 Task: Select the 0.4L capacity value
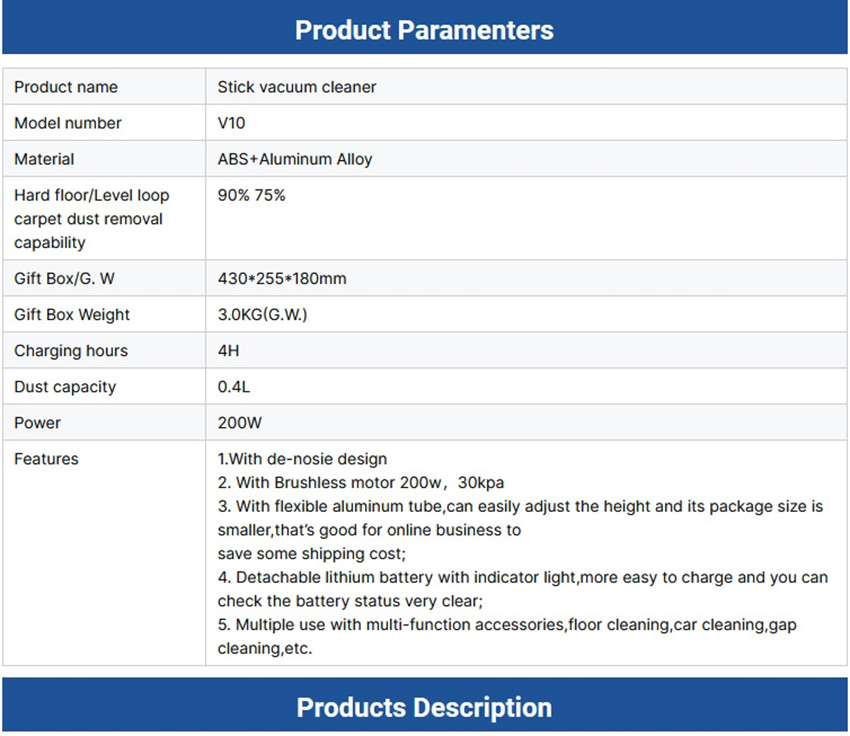click(233, 387)
